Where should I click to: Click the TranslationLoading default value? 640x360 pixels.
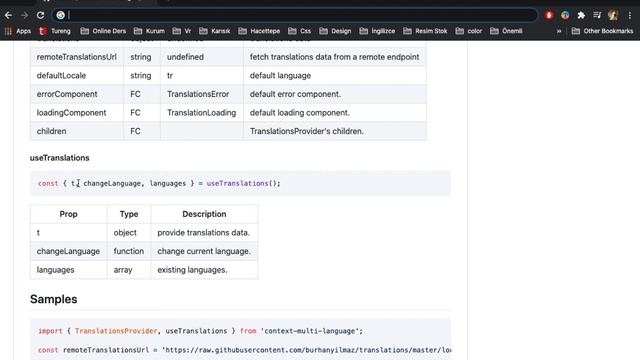coord(201,113)
